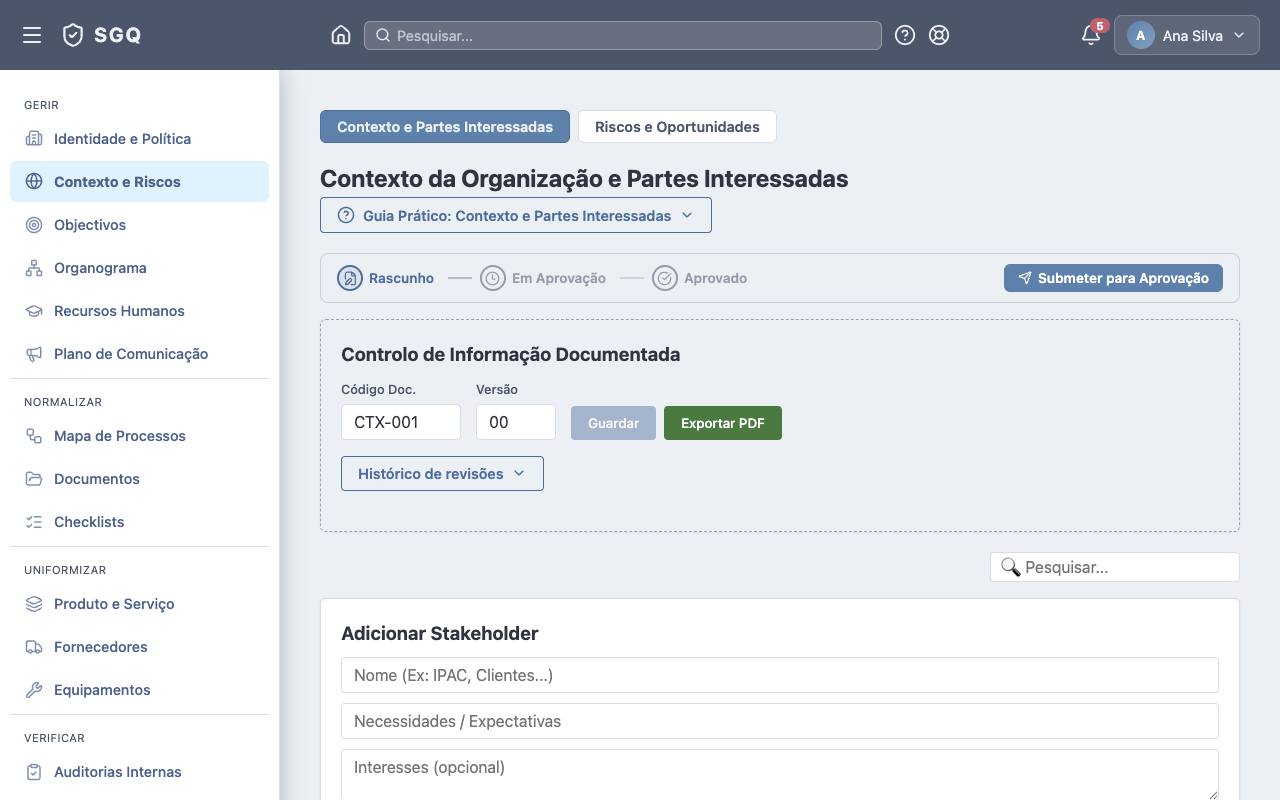The width and height of the screenshot is (1280, 800).
Task: Click Recursos Humanos graduation cap icon
Action: pos(34,310)
